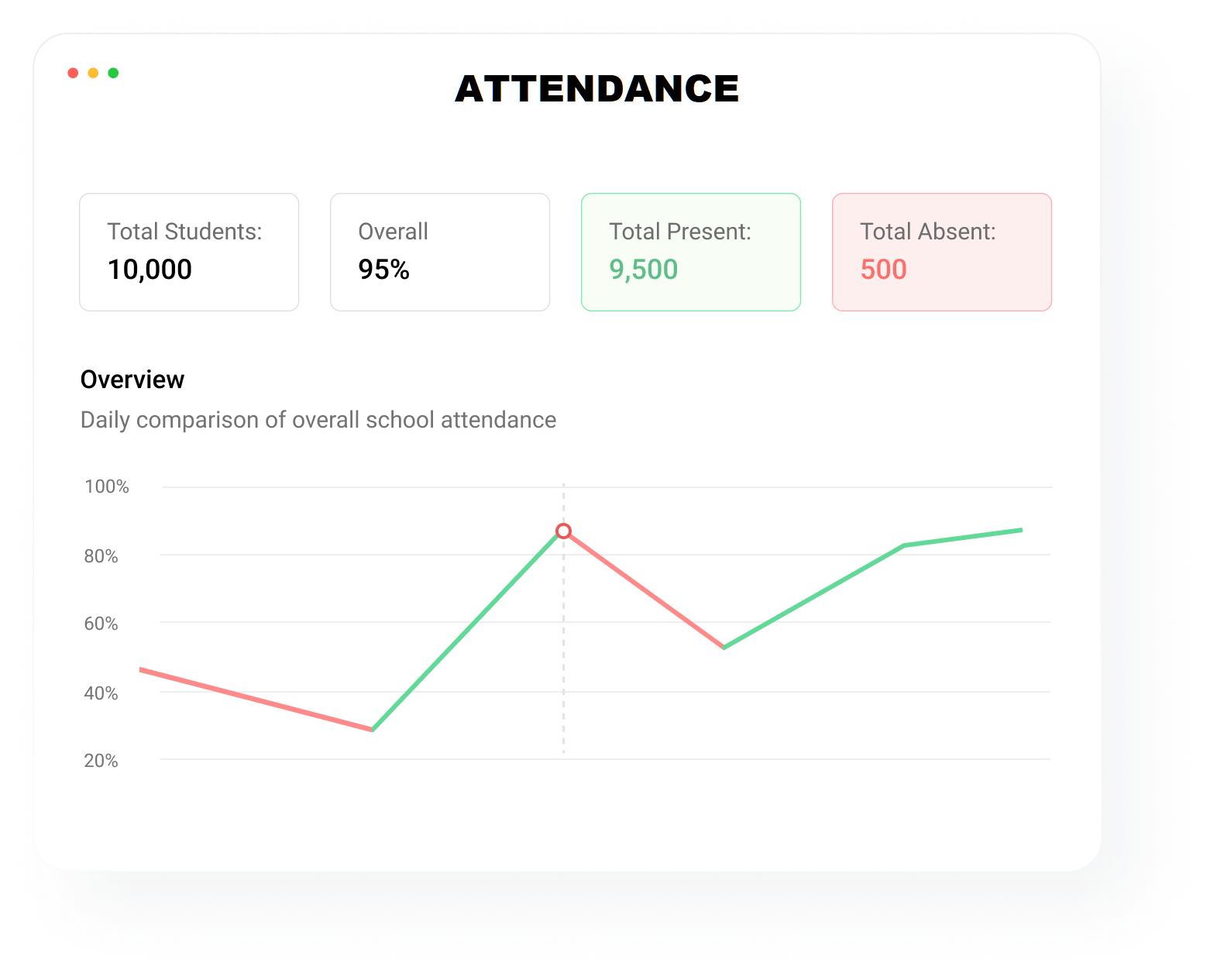Click the red circle marker on chart

pyautogui.click(x=564, y=531)
